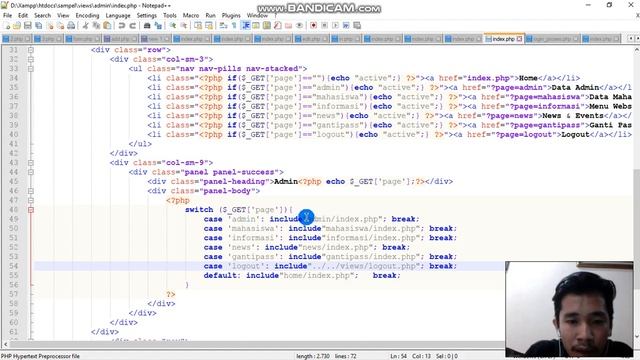Open the Macro menu
The height and width of the screenshot is (360, 640).
[x=191, y=16]
